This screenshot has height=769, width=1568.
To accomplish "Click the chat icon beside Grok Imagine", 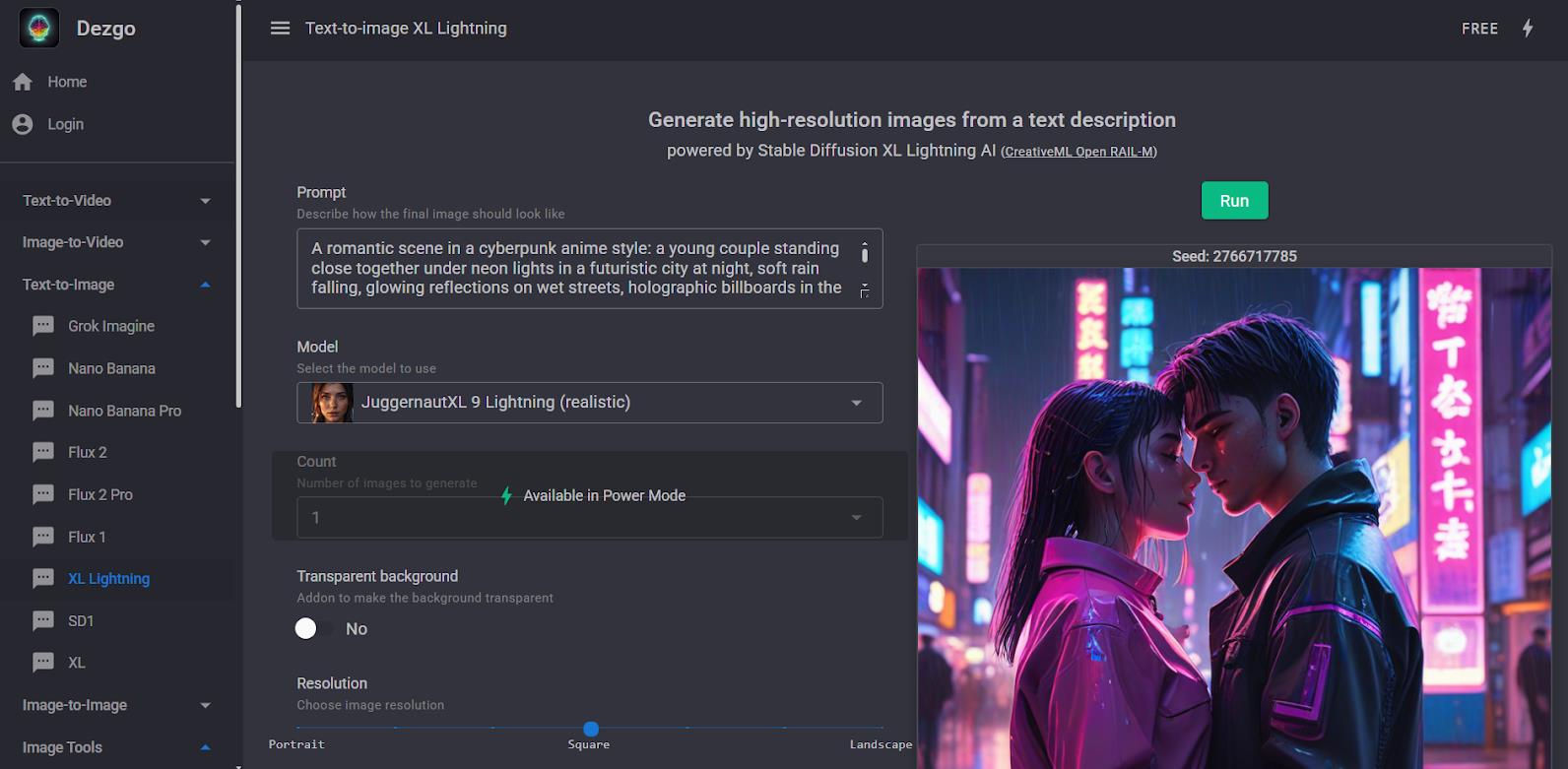I will click(43, 326).
